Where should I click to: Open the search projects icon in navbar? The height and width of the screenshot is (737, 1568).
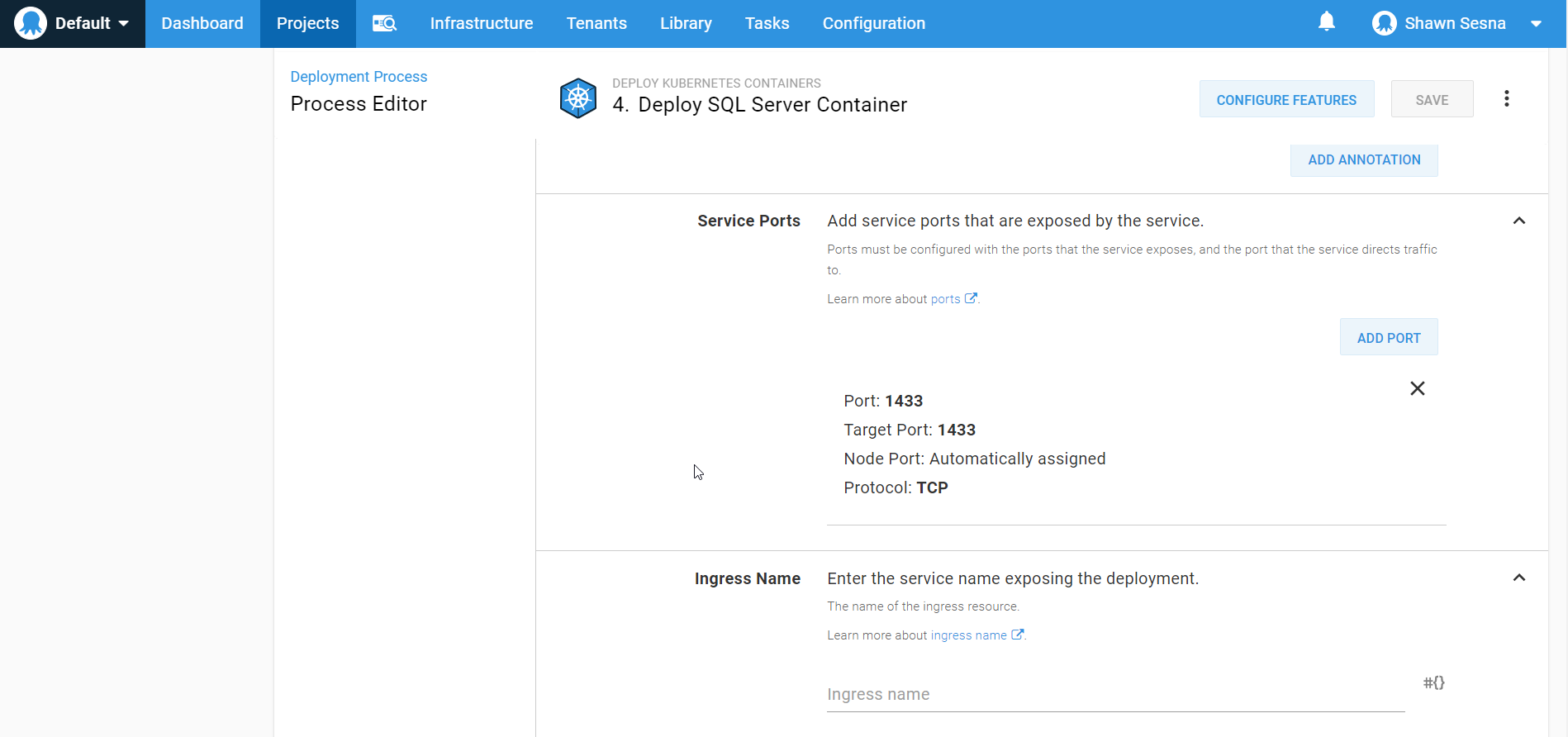point(384,23)
